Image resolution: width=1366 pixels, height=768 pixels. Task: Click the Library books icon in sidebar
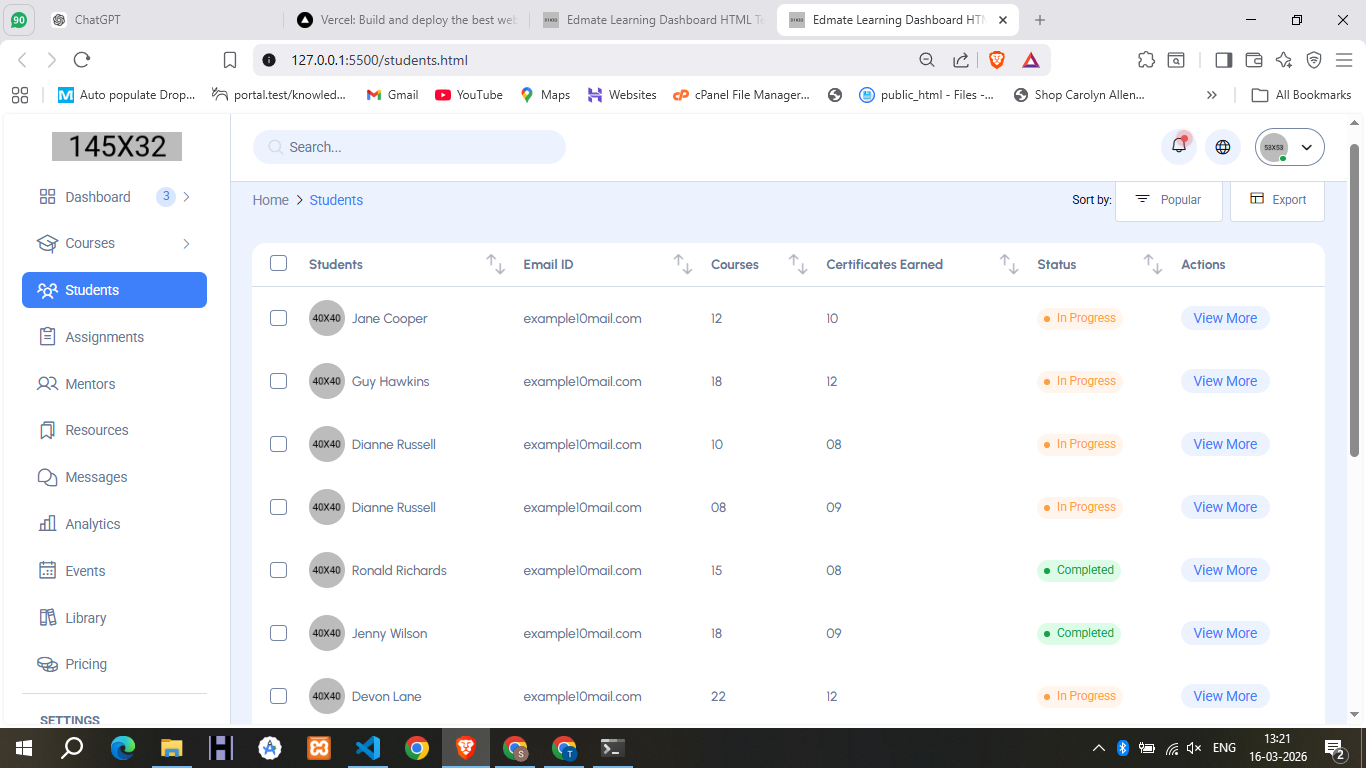click(47, 618)
